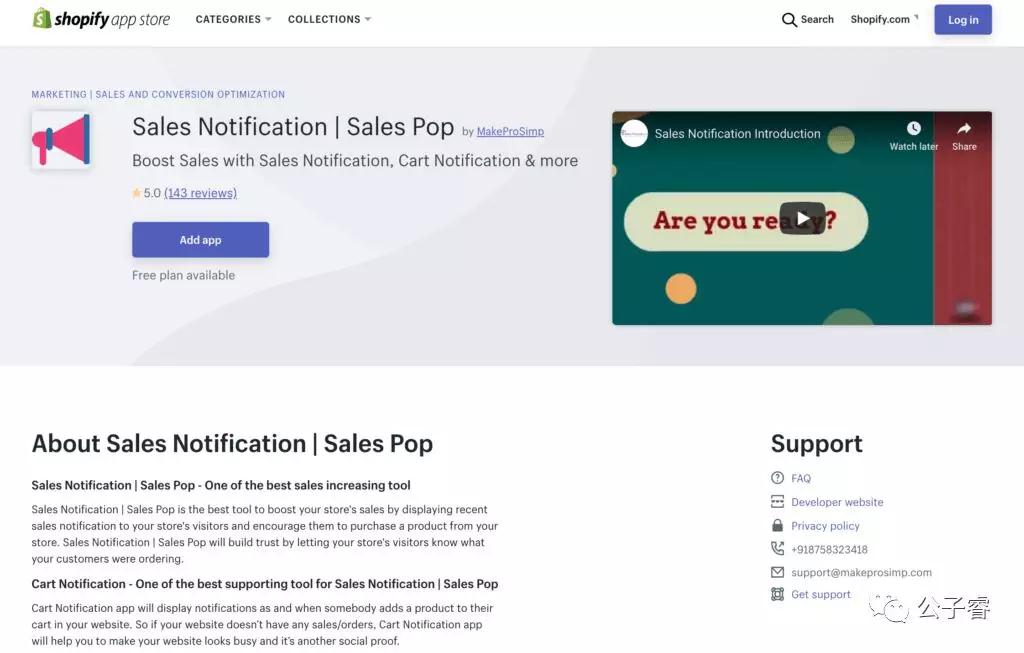Click the phone icon next to the support number

(777, 549)
